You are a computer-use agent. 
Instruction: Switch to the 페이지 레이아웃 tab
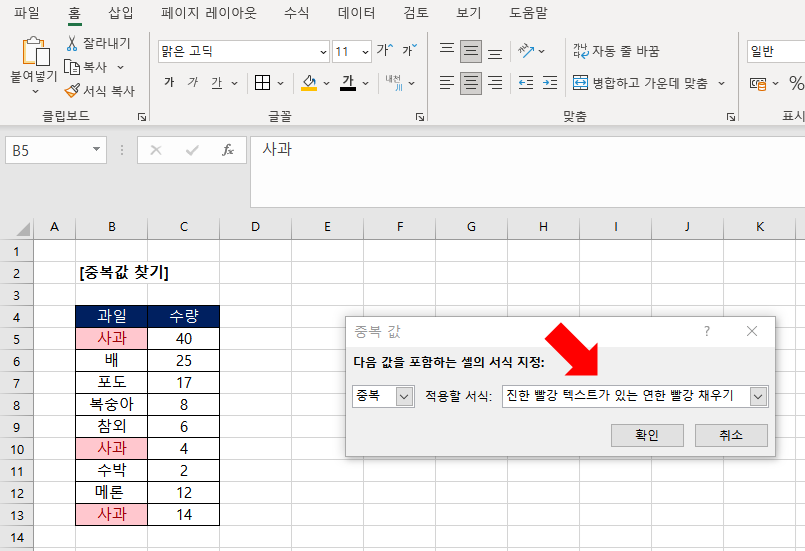coord(208,12)
